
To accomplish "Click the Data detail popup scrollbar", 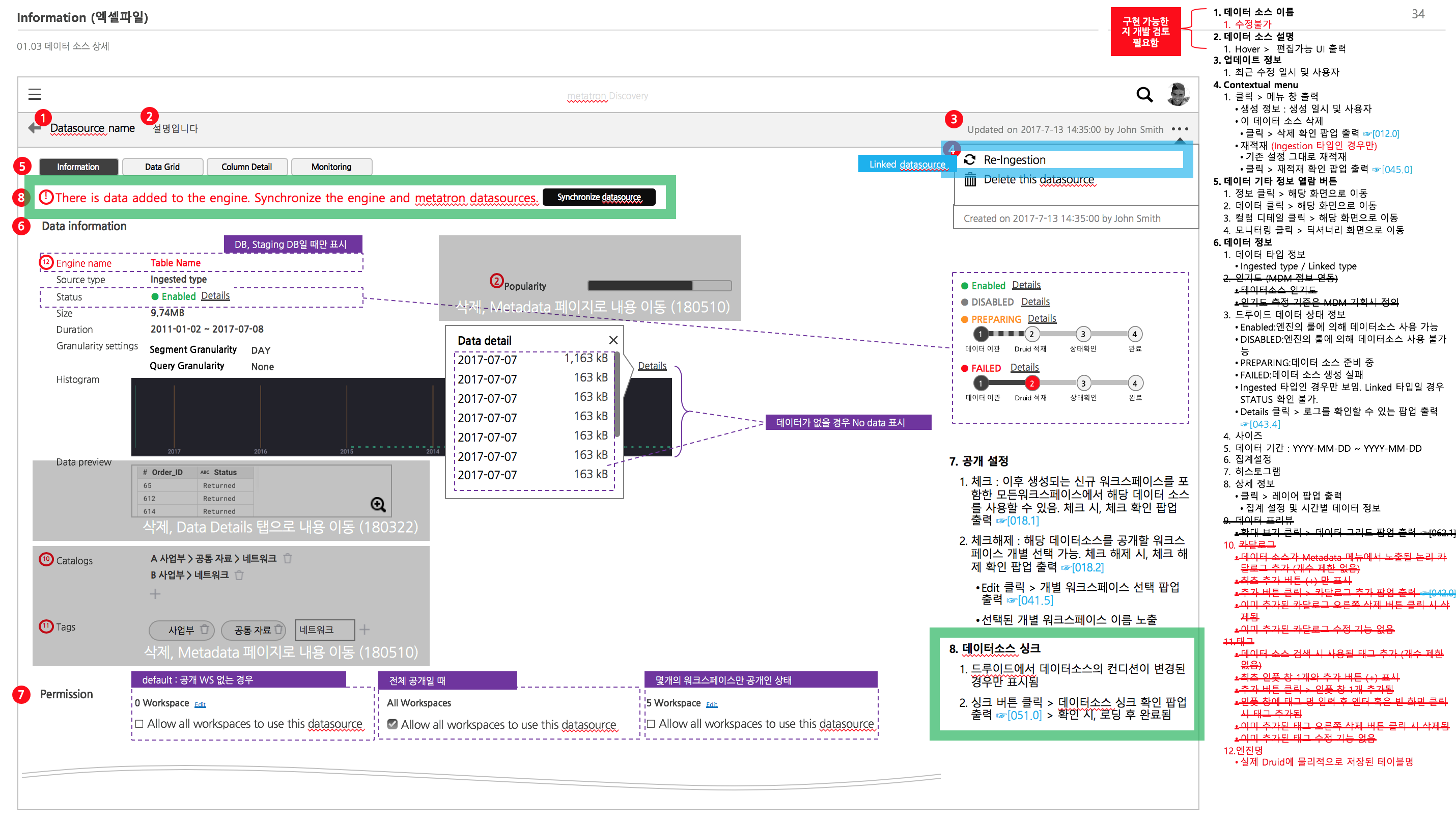I will (617, 394).
